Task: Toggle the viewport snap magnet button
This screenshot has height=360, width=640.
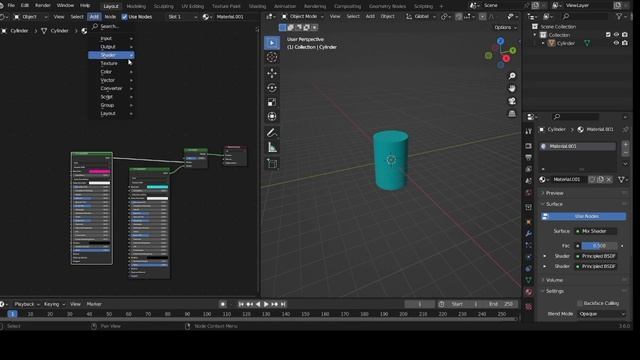Action: click(x=459, y=17)
